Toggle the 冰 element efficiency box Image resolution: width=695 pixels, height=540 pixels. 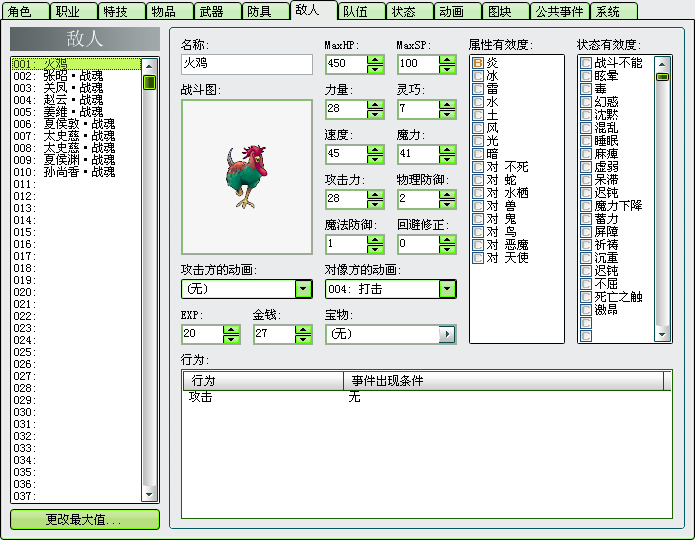478,76
